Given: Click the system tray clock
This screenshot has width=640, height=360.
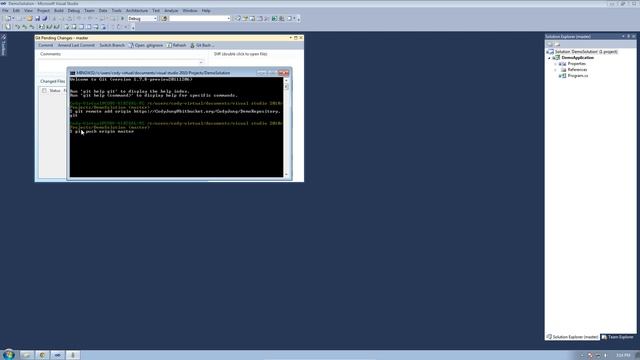Looking at the screenshot, I should [623, 355].
